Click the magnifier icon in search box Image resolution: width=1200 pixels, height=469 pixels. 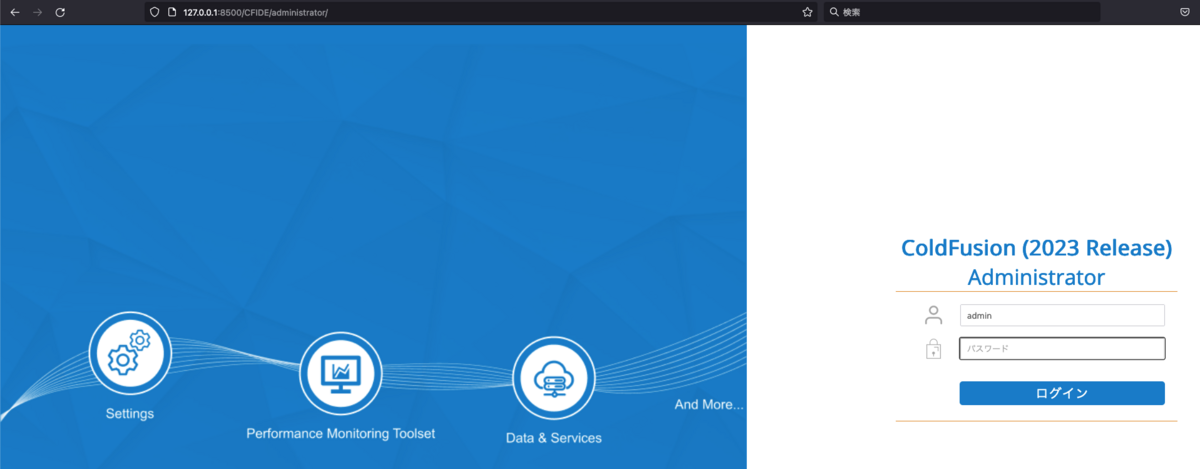coord(834,12)
